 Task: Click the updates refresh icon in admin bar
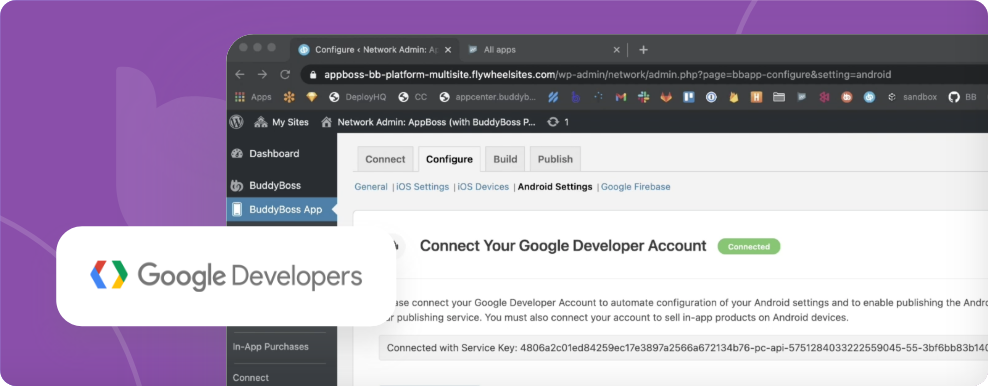pyautogui.click(x=553, y=122)
